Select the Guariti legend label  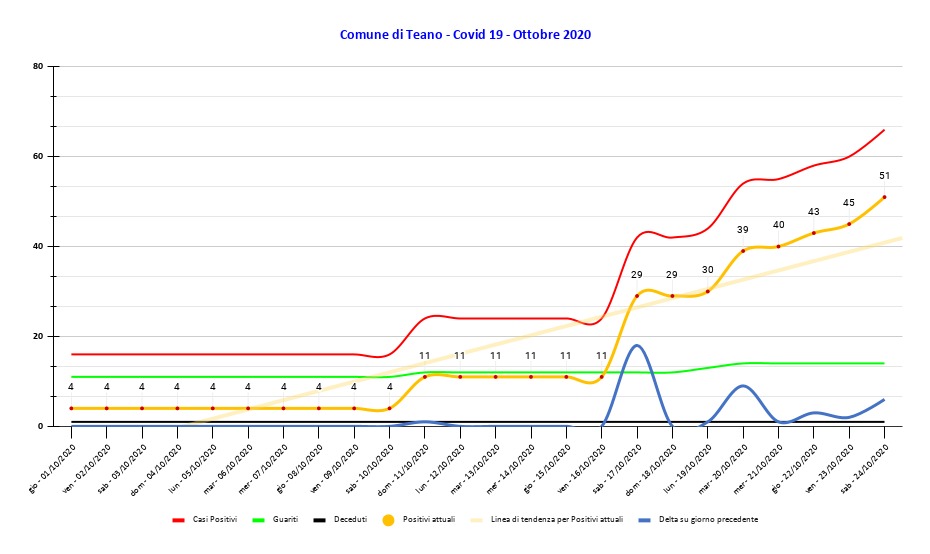coord(285,520)
